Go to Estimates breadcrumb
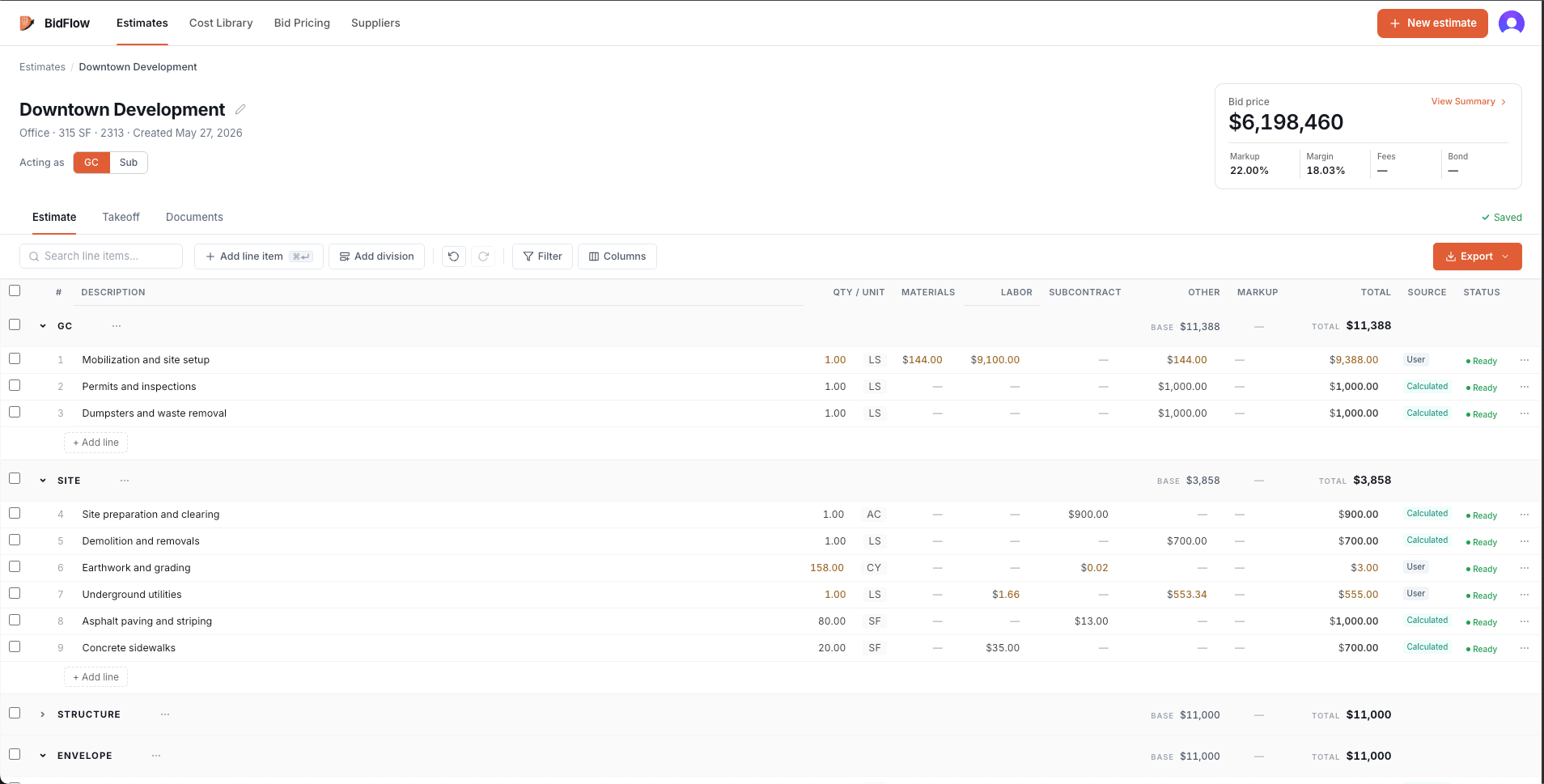 (42, 67)
